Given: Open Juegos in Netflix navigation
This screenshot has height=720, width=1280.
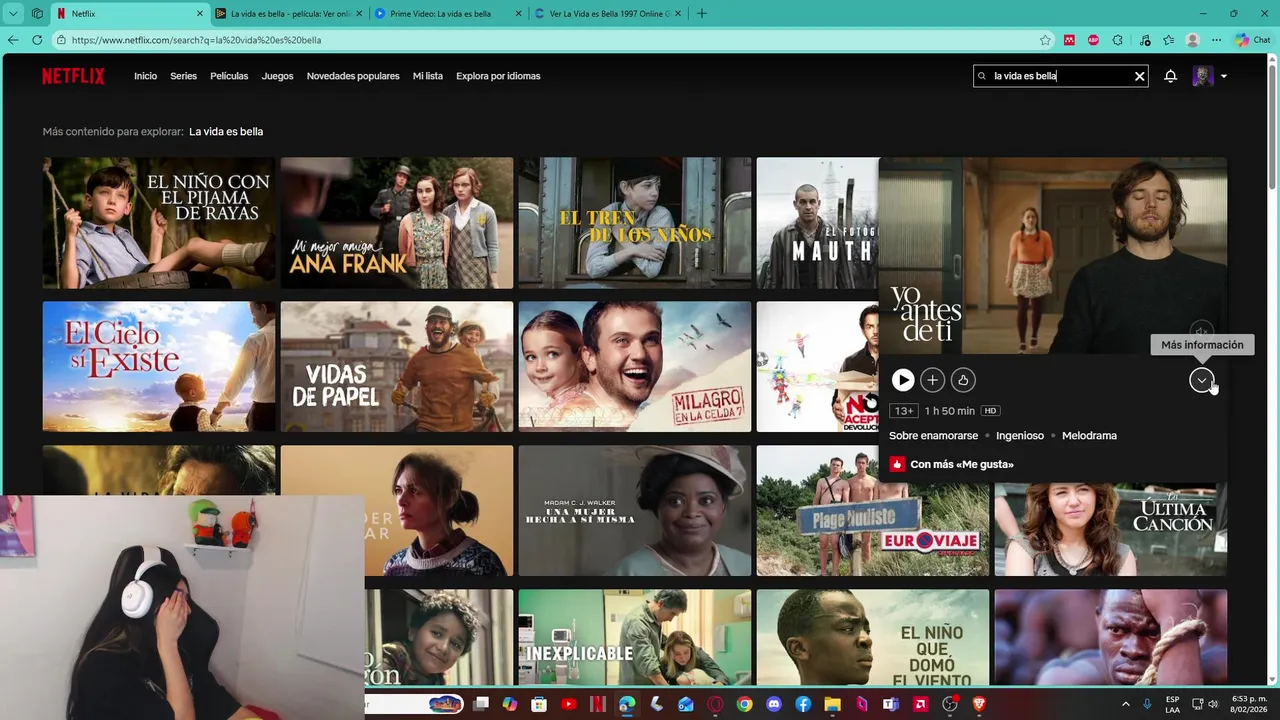Looking at the screenshot, I should (277, 76).
